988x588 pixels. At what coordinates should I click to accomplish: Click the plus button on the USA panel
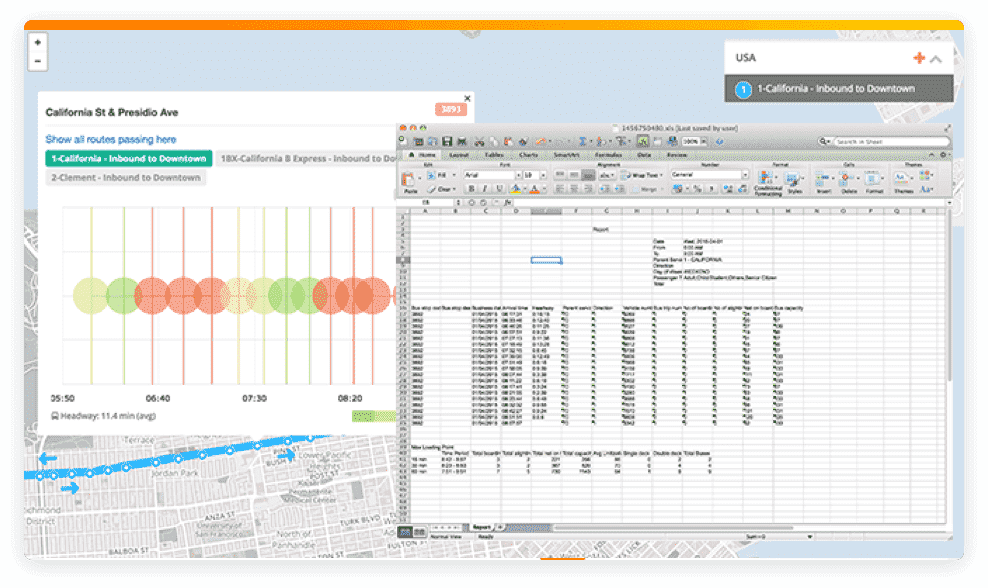(x=920, y=58)
